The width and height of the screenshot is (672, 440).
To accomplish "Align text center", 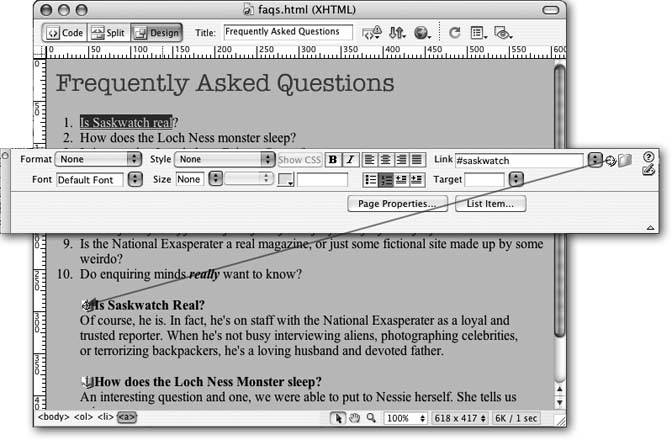I will [385, 160].
